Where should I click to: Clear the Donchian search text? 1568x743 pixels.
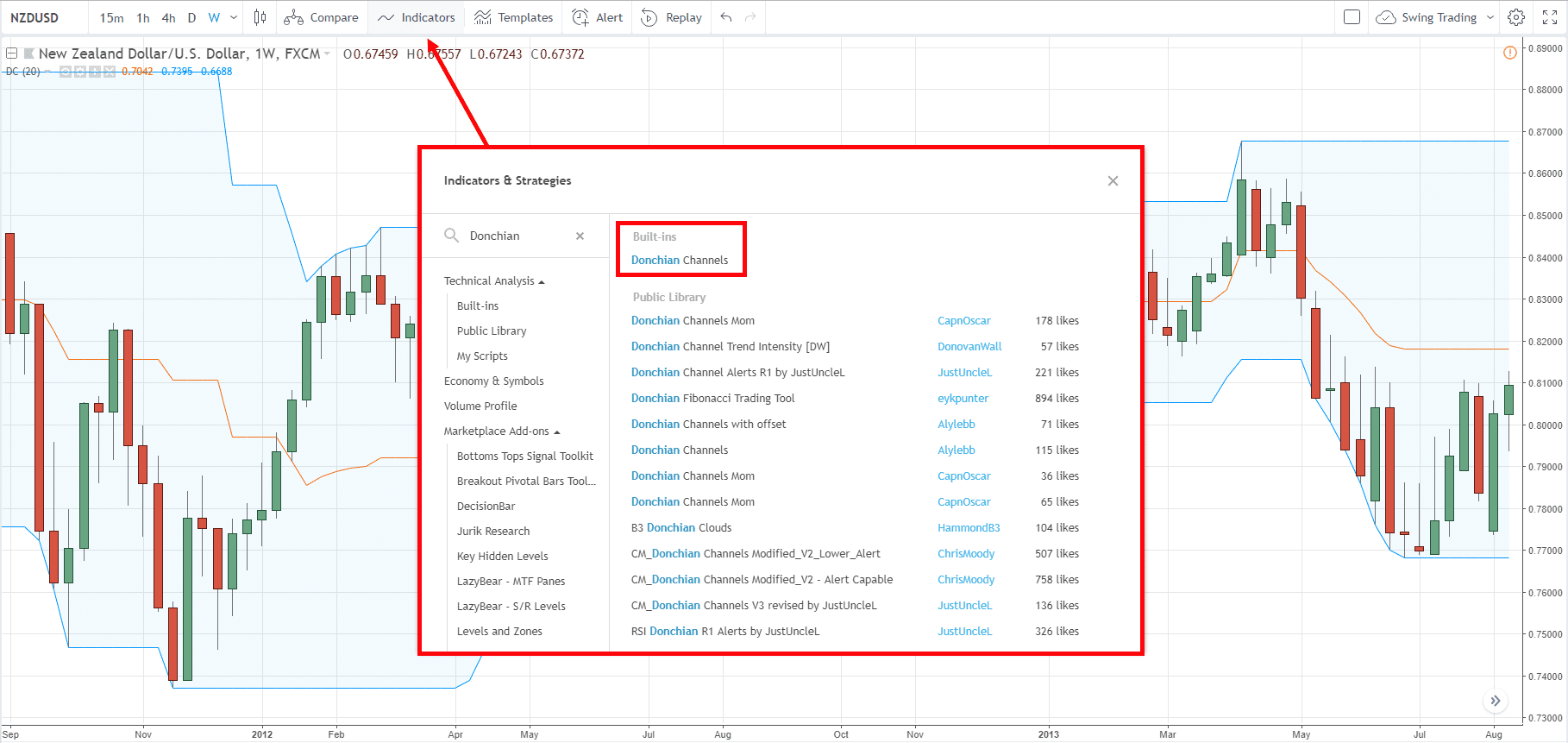(580, 236)
